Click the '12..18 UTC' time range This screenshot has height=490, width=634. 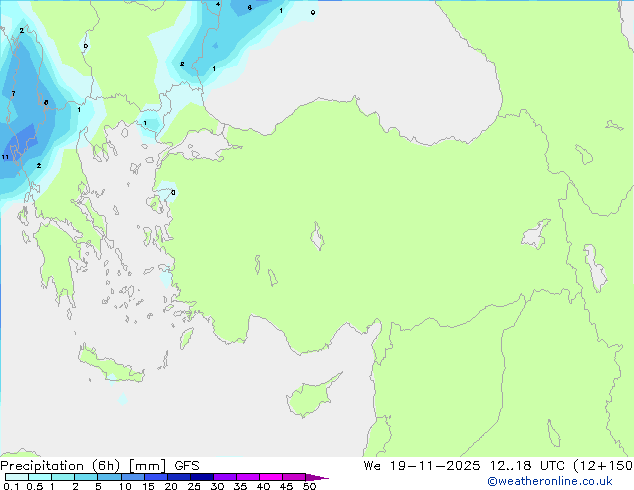(527, 465)
